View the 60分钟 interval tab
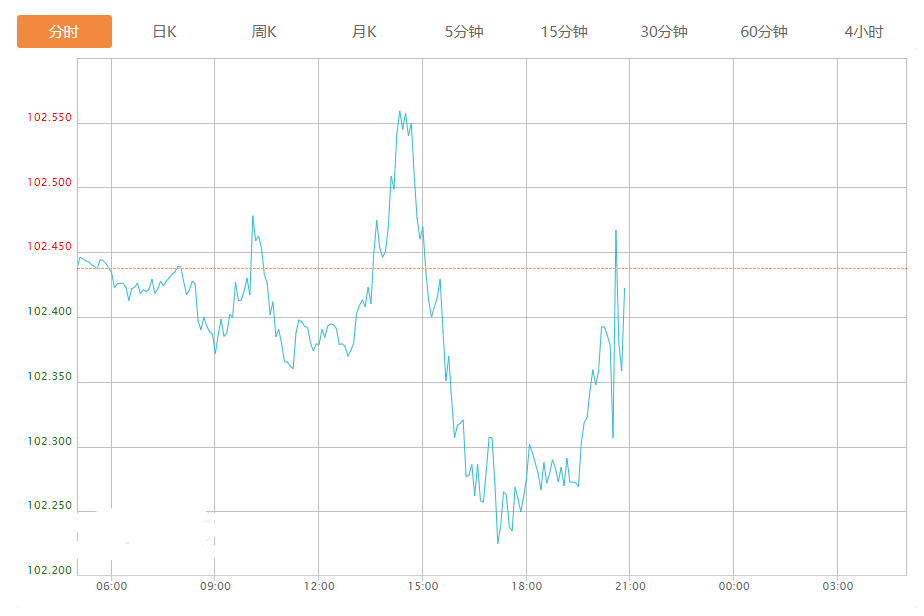Image resolution: width=924 pixels, height=616 pixels. click(x=764, y=31)
